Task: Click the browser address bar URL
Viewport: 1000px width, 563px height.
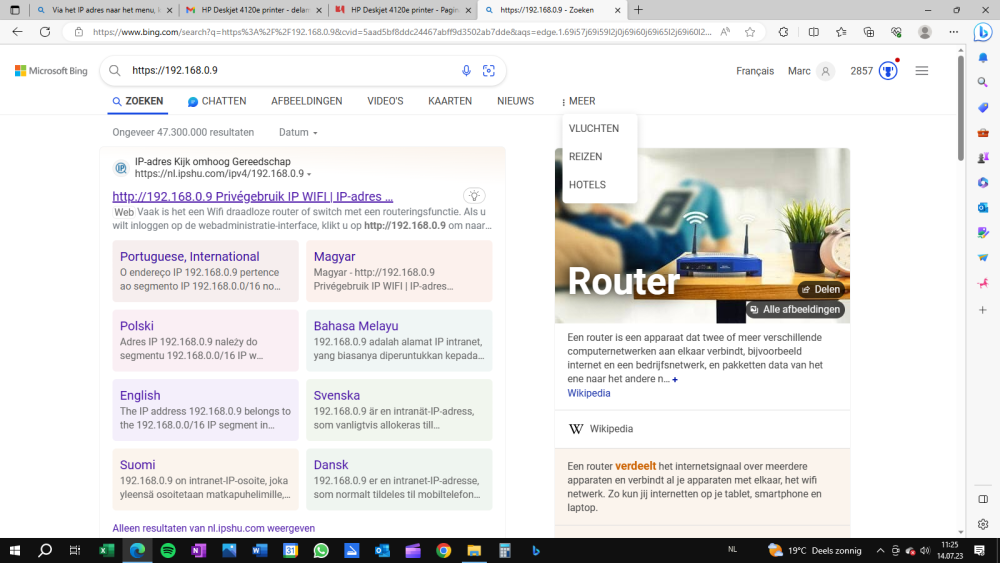Action: pos(402,32)
